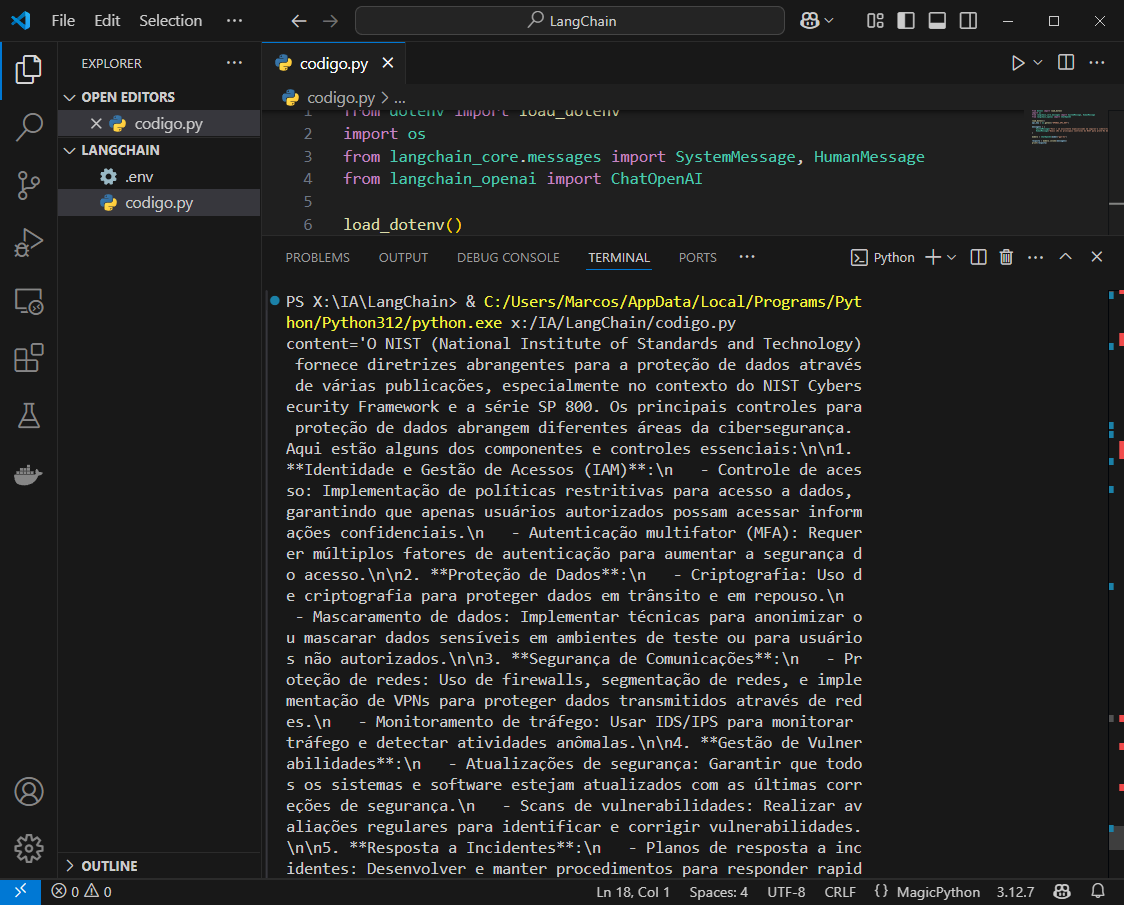The image size is (1124, 905).
Task: Toggle secondary side bar visibility
Action: click(968, 21)
